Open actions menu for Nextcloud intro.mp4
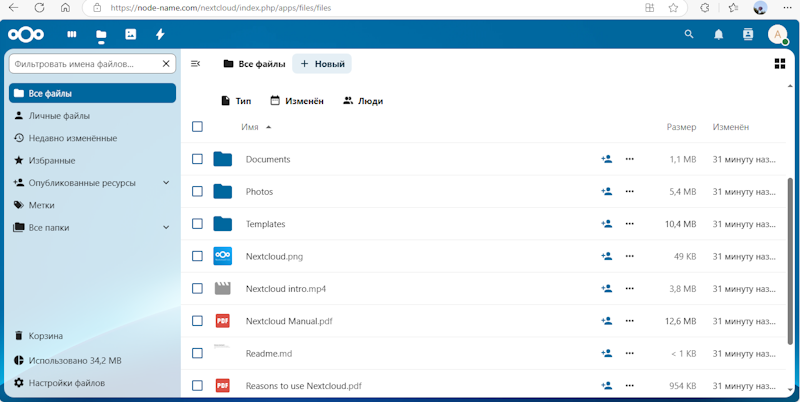 pyautogui.click(x=630, y=288)
